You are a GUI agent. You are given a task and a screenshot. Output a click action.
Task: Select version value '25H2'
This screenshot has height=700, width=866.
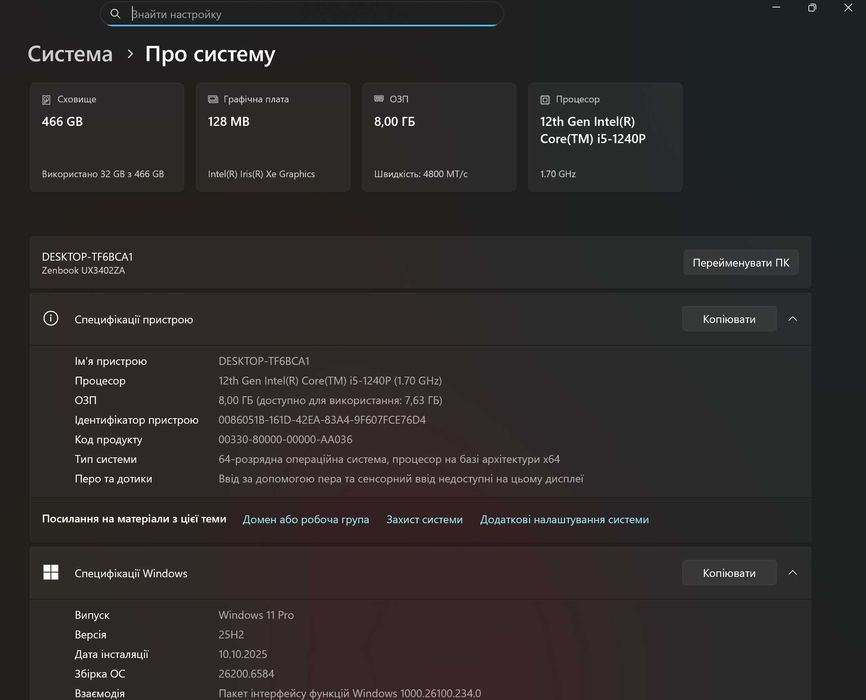point(231,634)
